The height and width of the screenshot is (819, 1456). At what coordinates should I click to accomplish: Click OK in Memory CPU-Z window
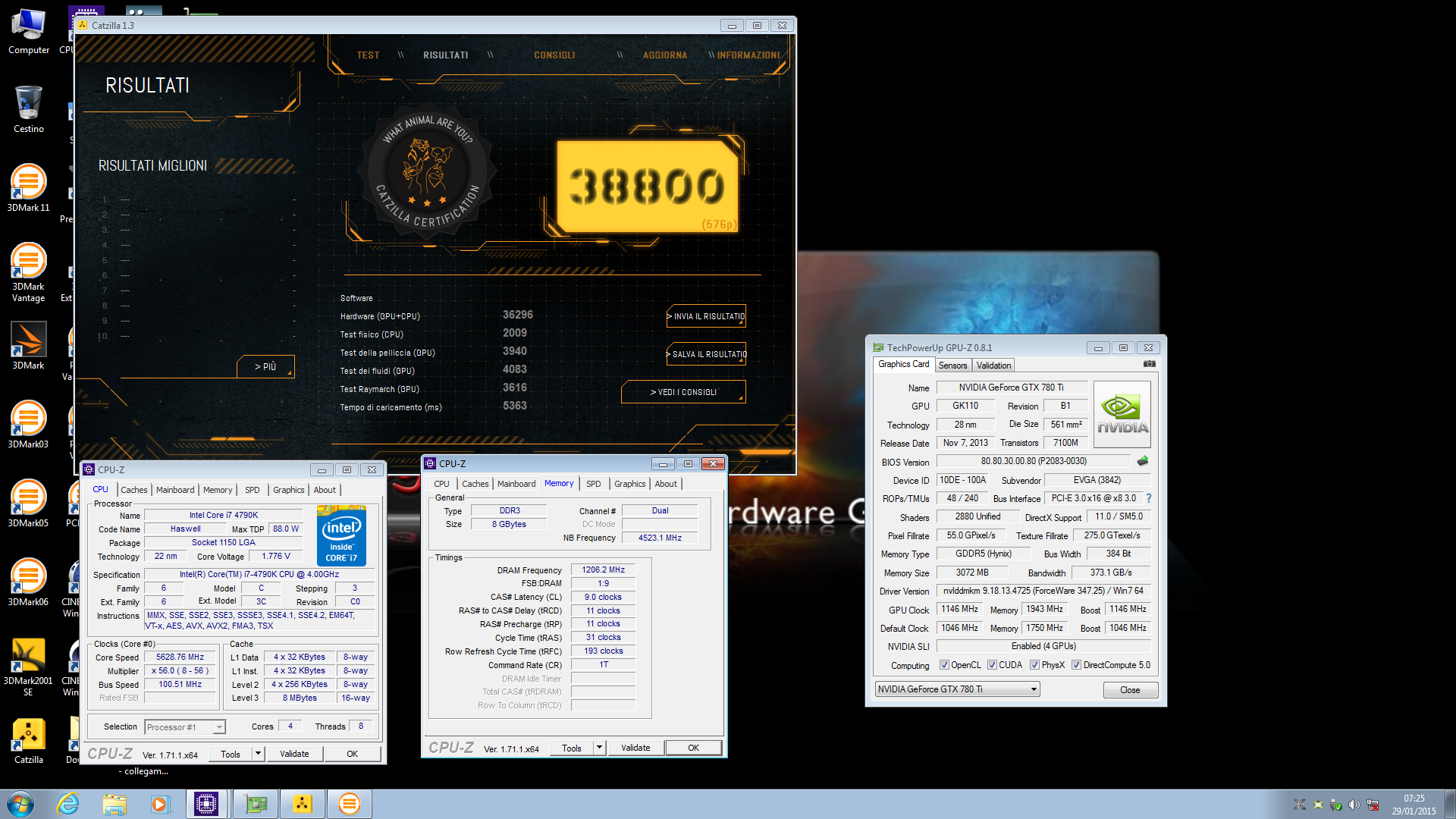[x=693, y=748]
